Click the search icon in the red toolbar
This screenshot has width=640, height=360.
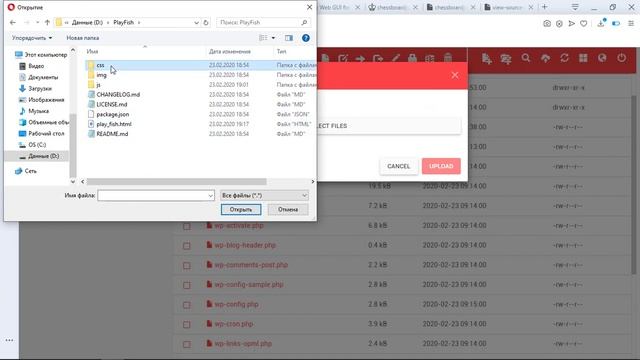(526, 58)
